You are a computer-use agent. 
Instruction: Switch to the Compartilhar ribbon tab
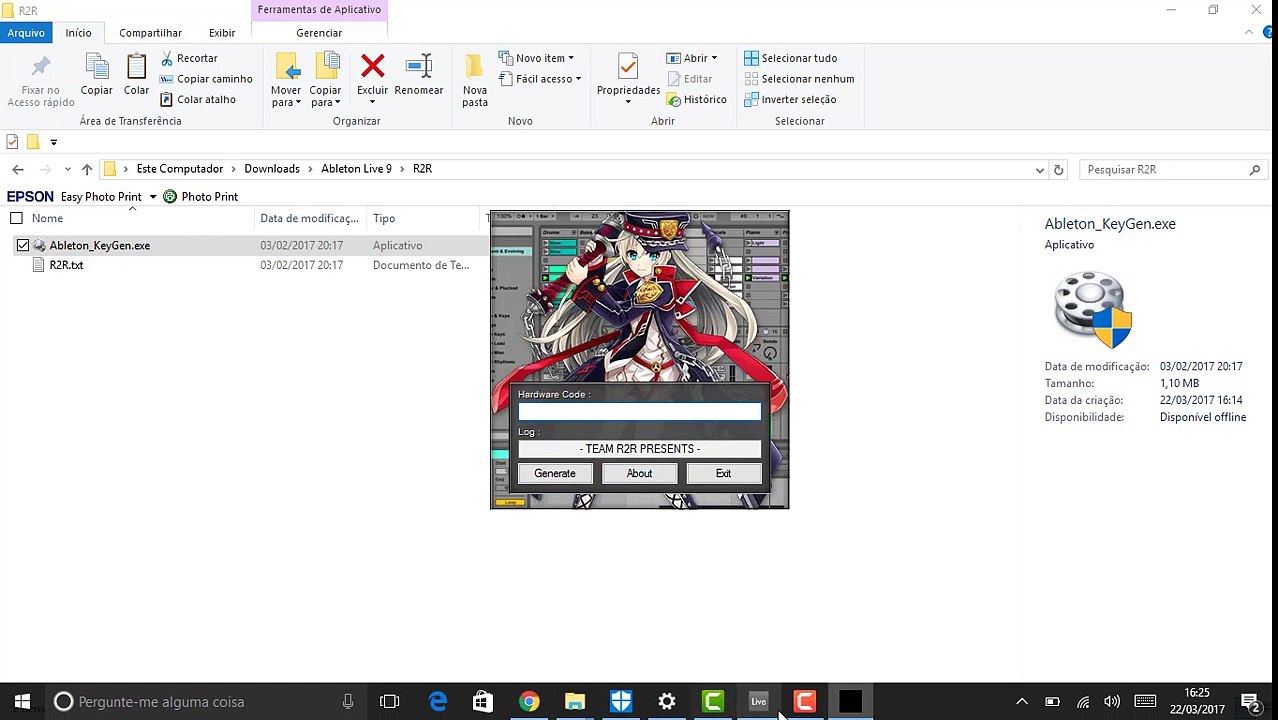click(x=150, y=33)
